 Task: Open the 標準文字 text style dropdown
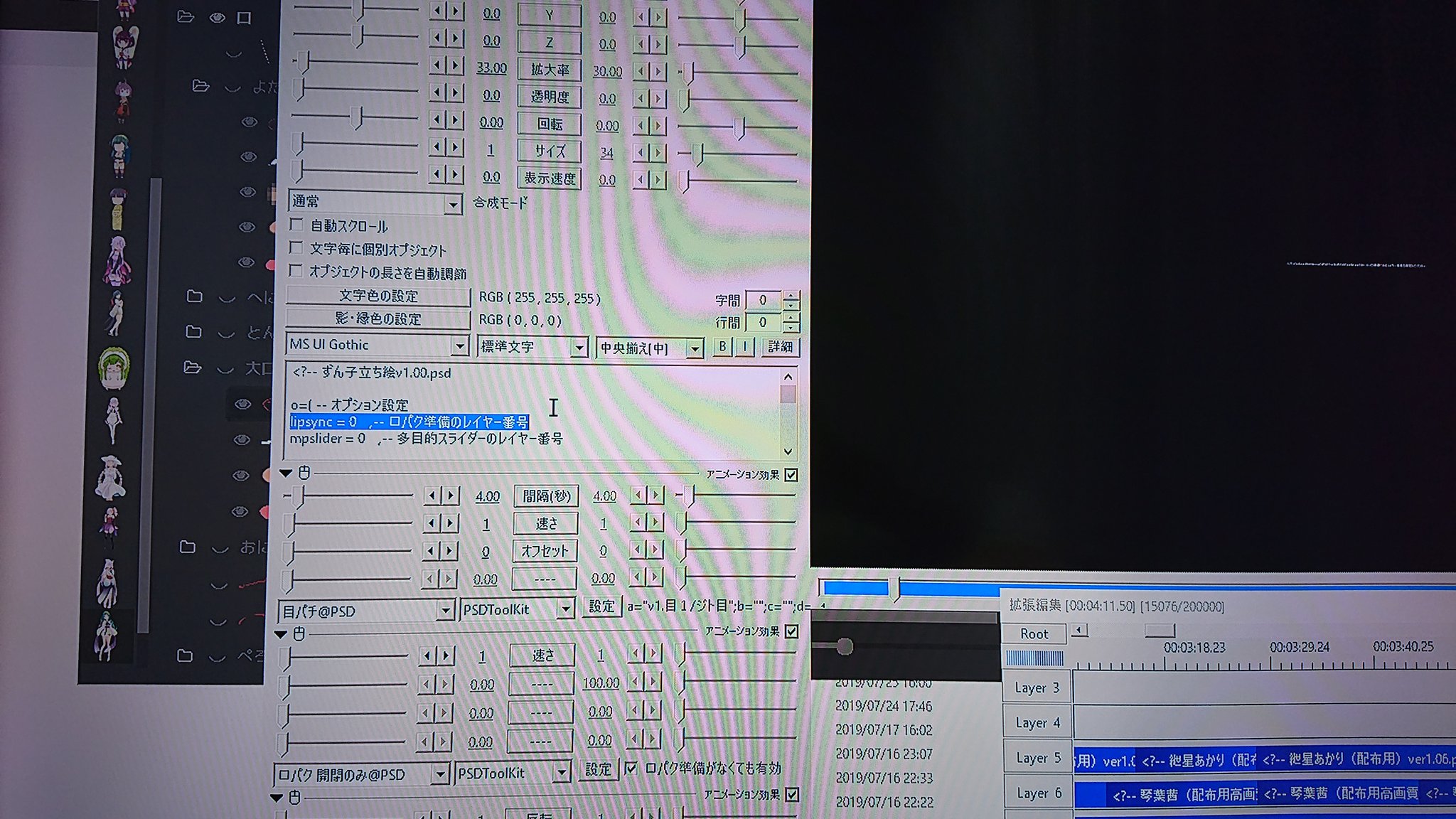579,348
